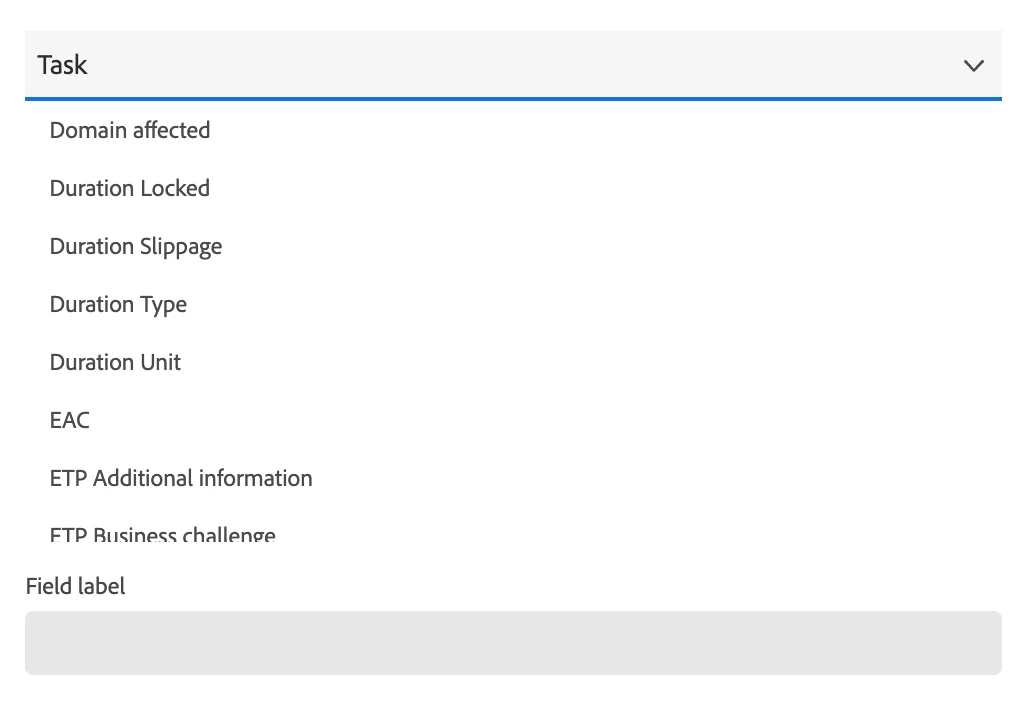Choose Duration Locked from list
Screen dimensions: 1020x706
pyautogui.click(x=513, y=188)
